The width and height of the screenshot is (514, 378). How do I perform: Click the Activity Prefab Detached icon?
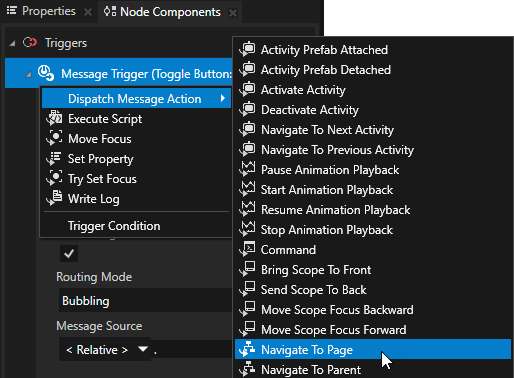tap(247, 69)
